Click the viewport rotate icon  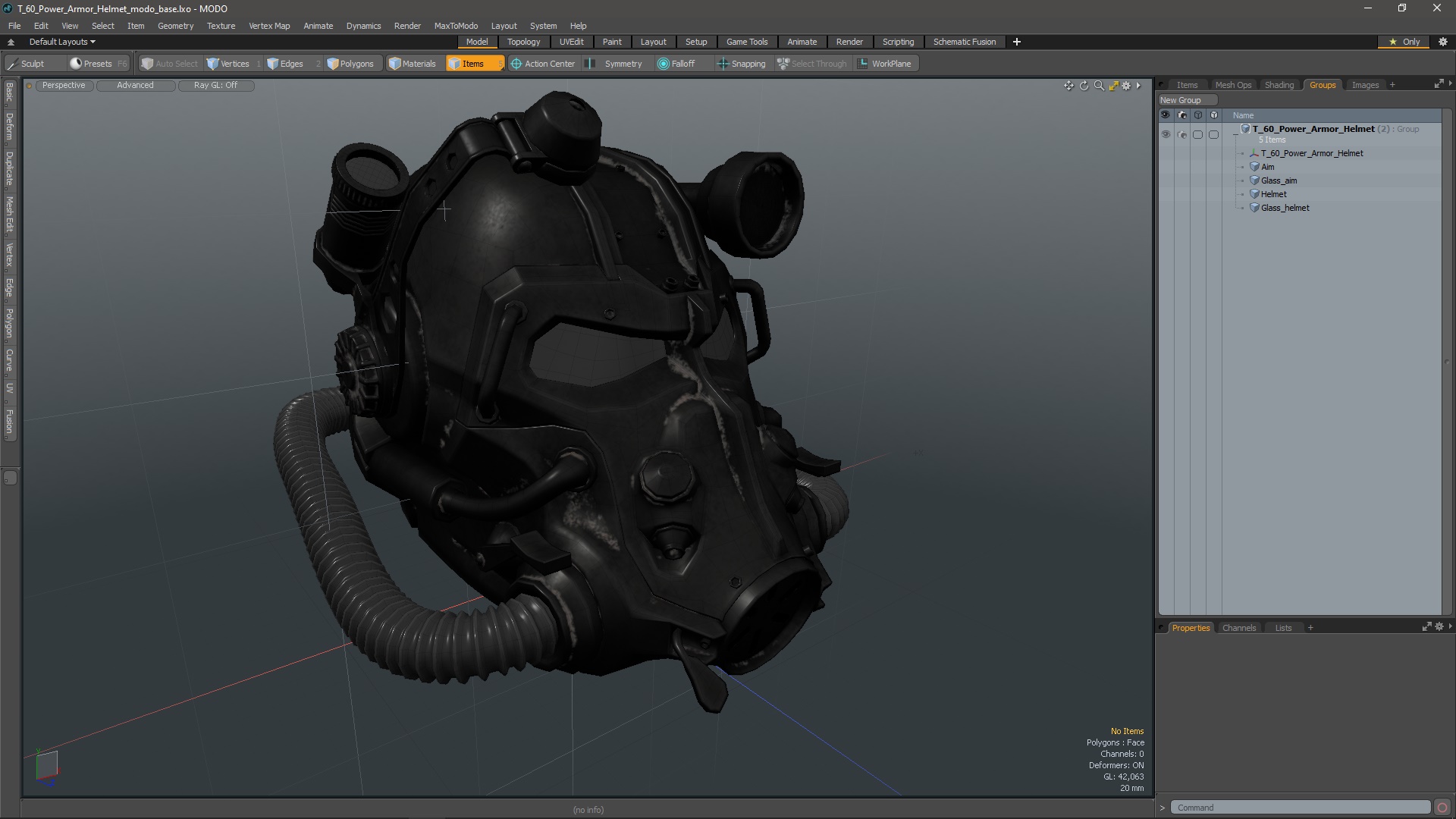pos(1084,86)
